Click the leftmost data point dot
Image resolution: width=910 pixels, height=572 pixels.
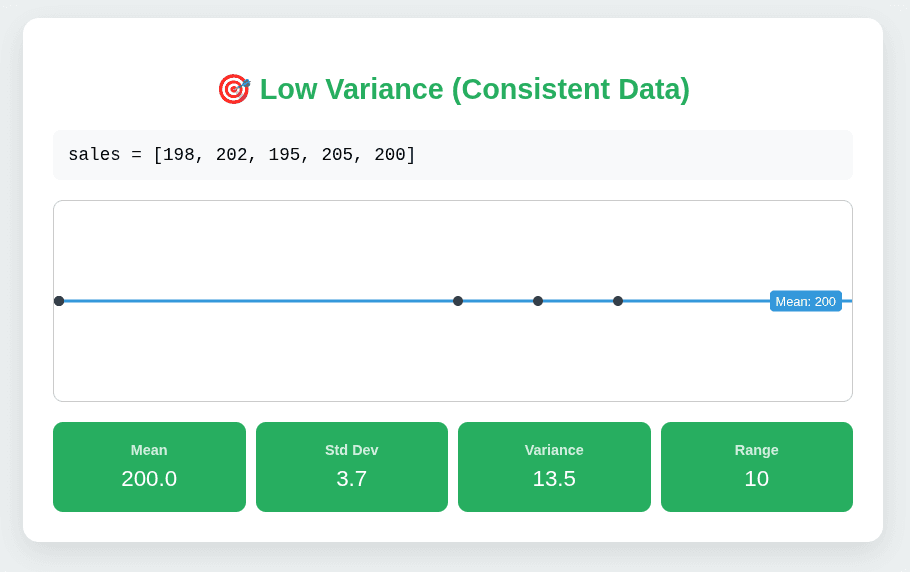point(59,301)
